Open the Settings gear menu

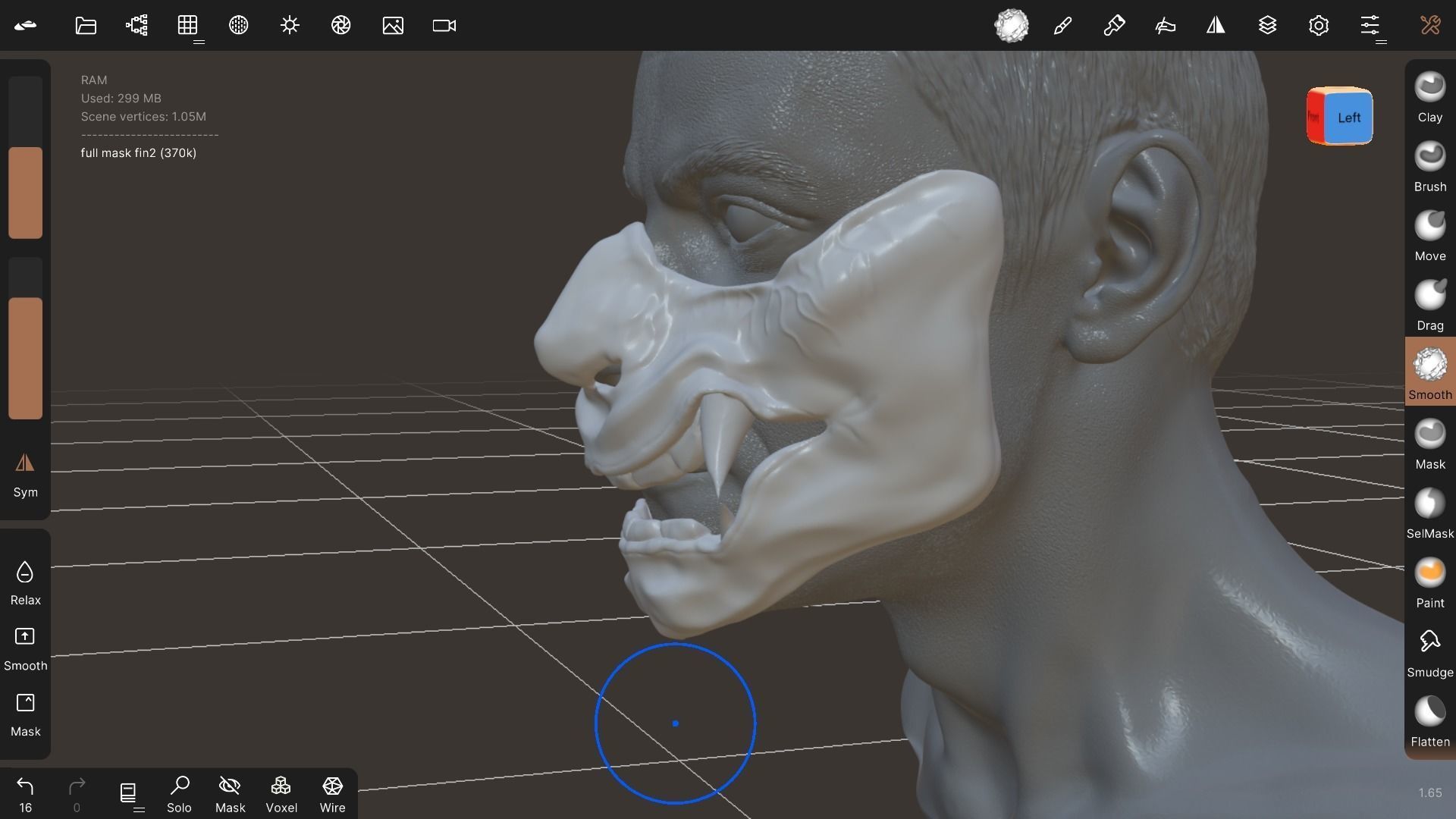pos(1319,25)
